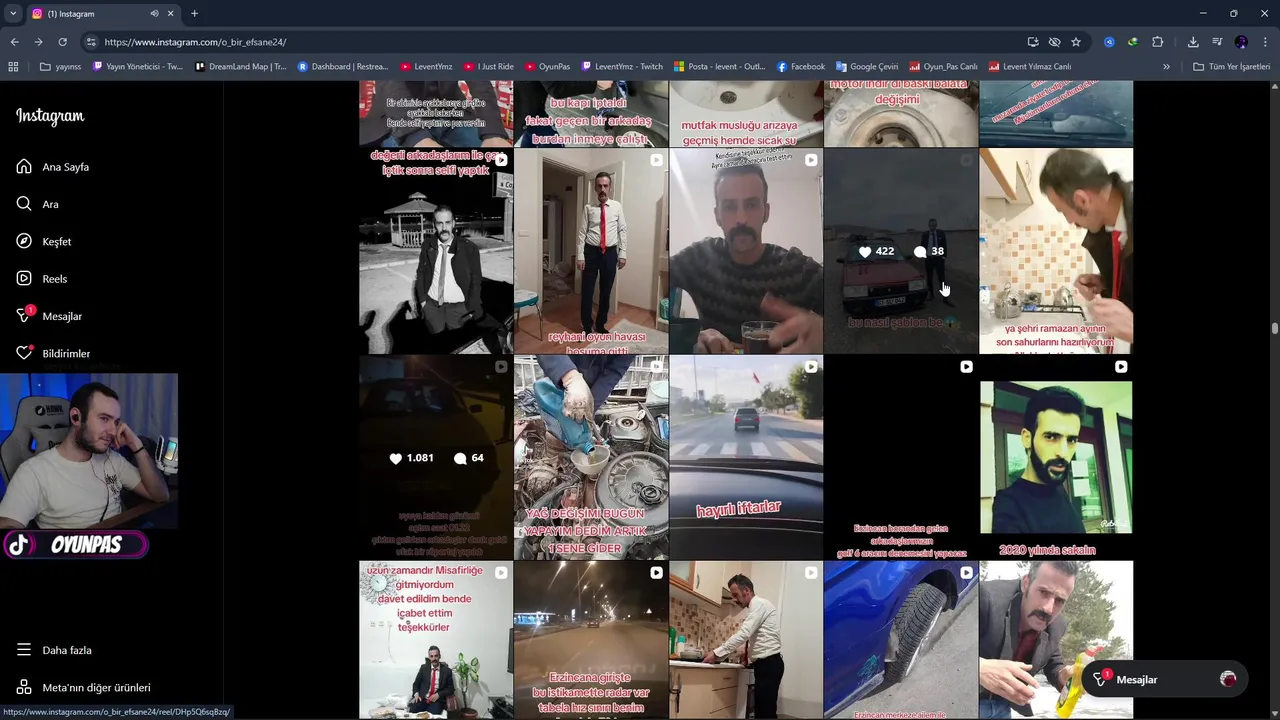The height and width of the screenshot is (720, 1280).
Task: Click the site information icon in address bar
Action: (x=91, y=42)
